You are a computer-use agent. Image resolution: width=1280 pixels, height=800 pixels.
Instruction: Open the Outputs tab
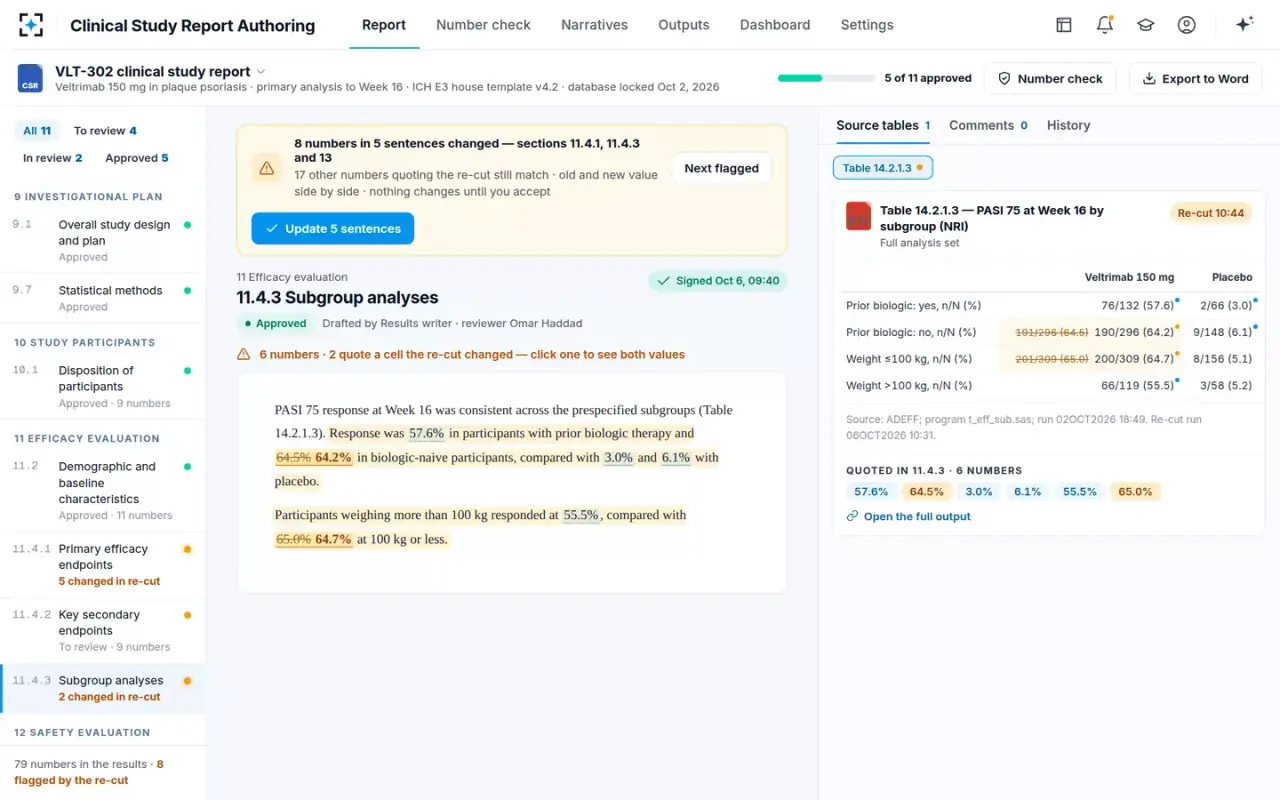point(684,25)
